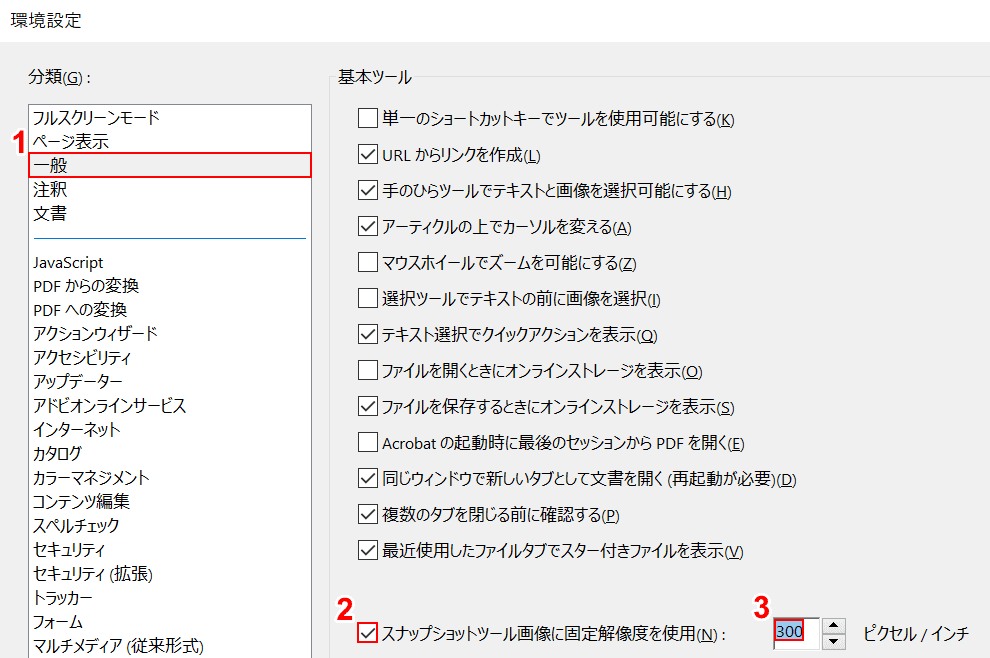Toggle 複数のタブを閉じる前に確認する

coord(367,514)
